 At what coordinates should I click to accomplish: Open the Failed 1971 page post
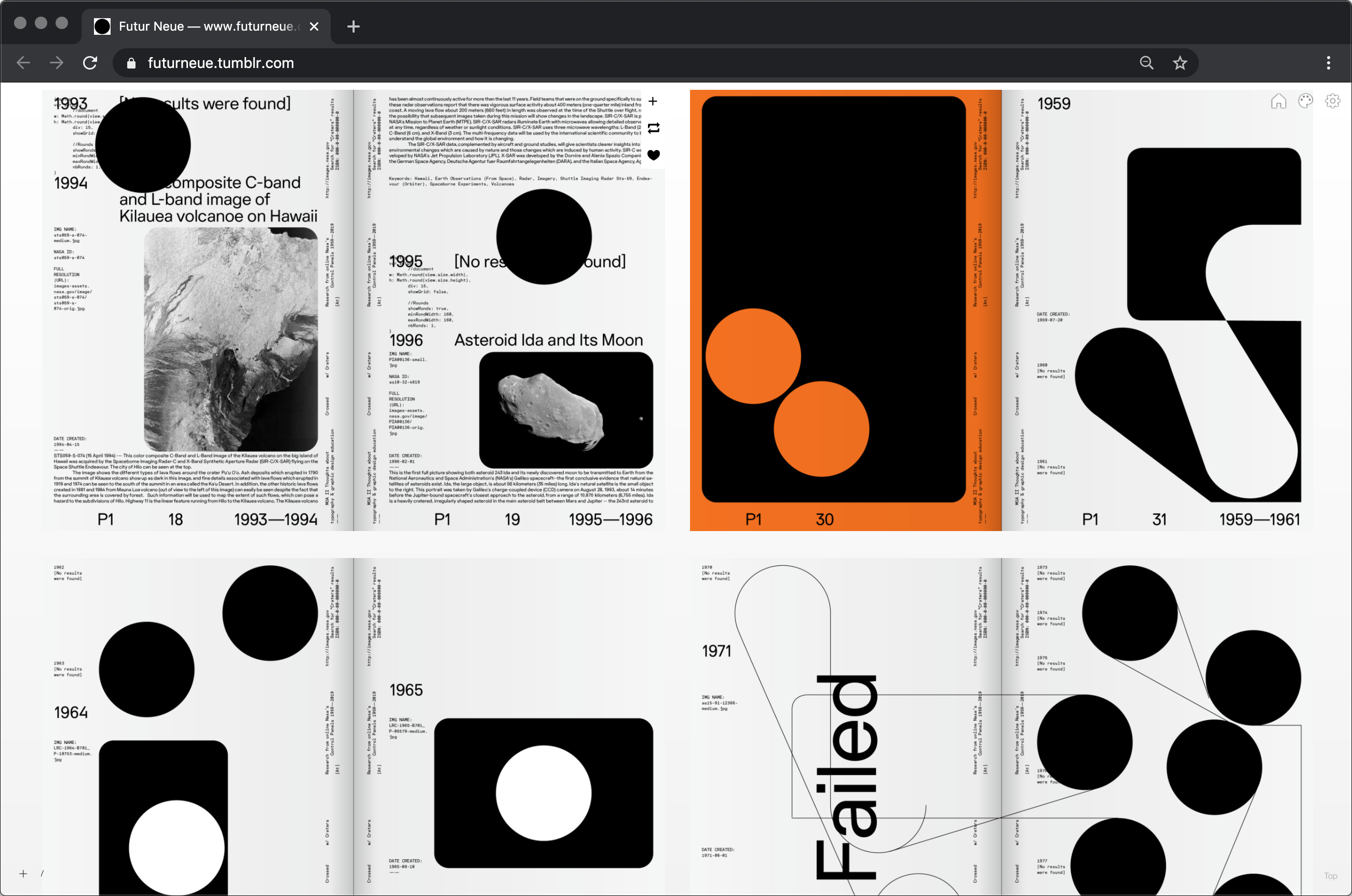tap(846, 727)
